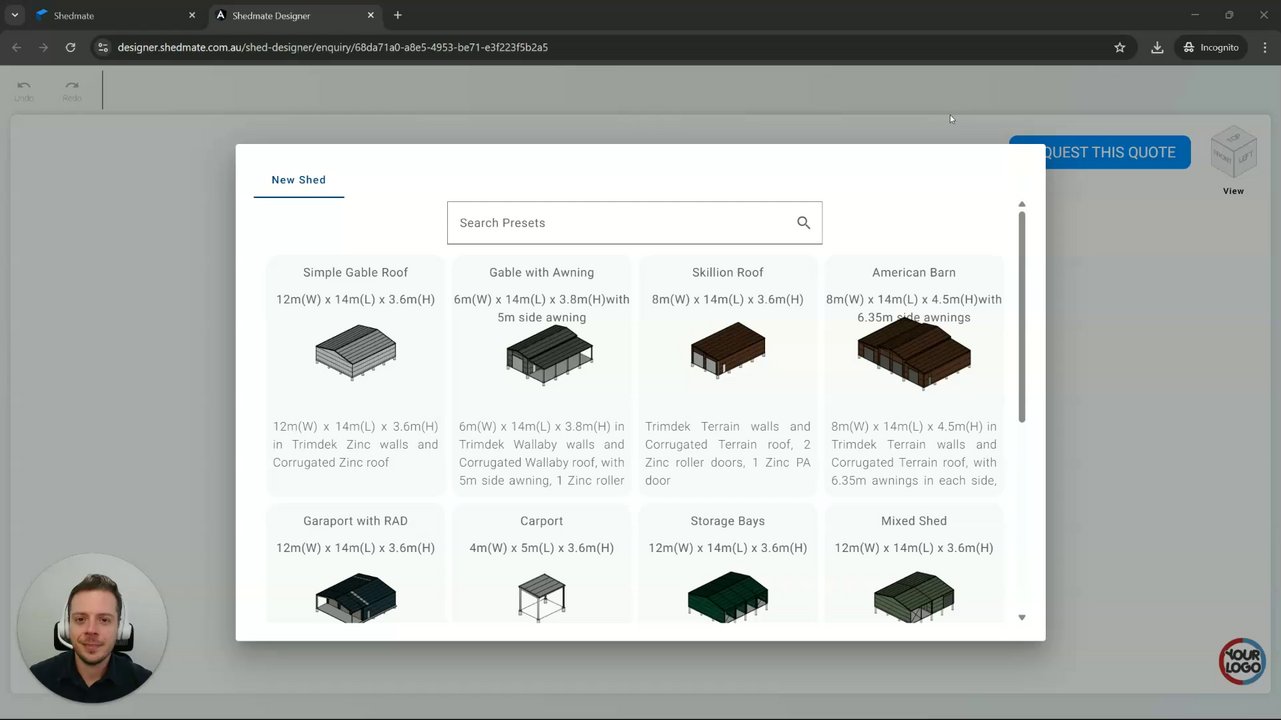The height and width of the screenshot is (720, 1281).
Task: Go back using browser back arrow
Action: tap(16, 47)
